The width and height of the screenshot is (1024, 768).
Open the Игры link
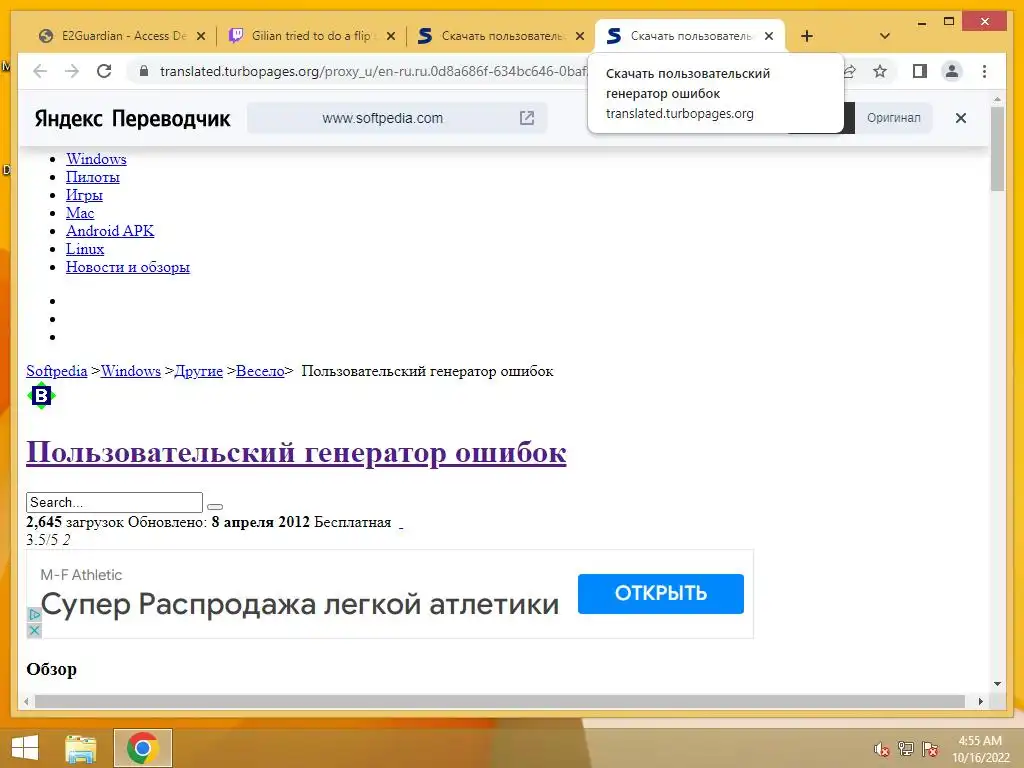pyautogui.click(x=84, y=195)
